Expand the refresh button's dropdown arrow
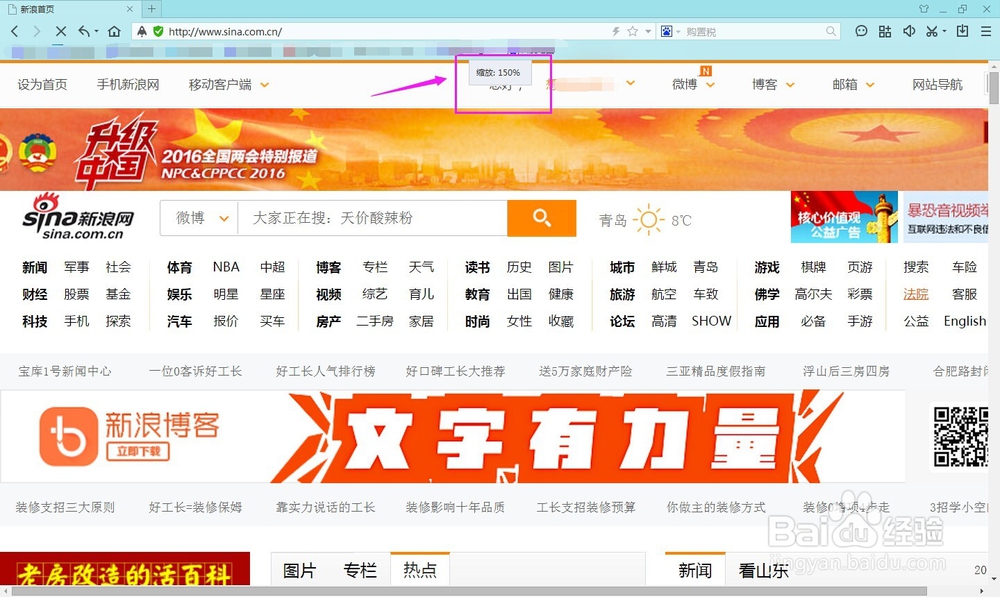The image size is (1000, 597). tap(96, 31)
